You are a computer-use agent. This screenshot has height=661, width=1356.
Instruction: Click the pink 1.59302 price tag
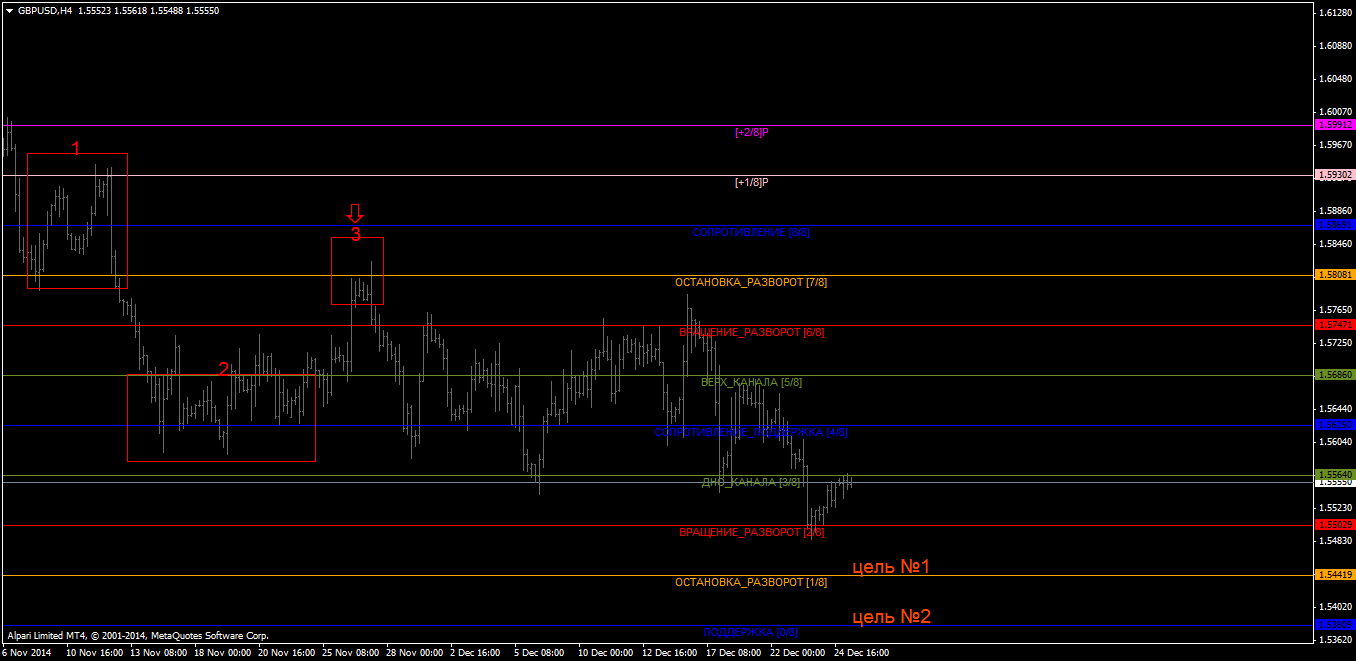tap(1335, 175)
